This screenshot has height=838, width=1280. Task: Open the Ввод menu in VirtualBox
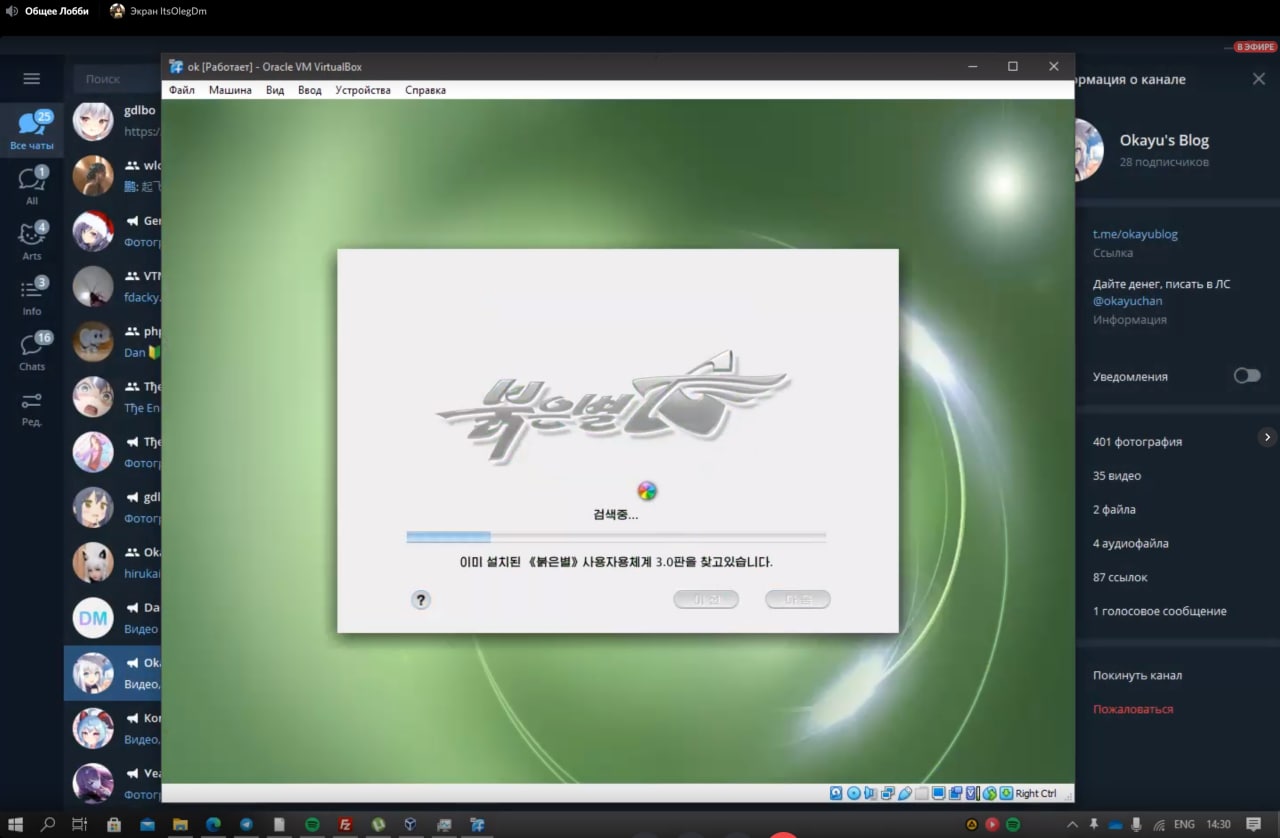tap(310, 90)
